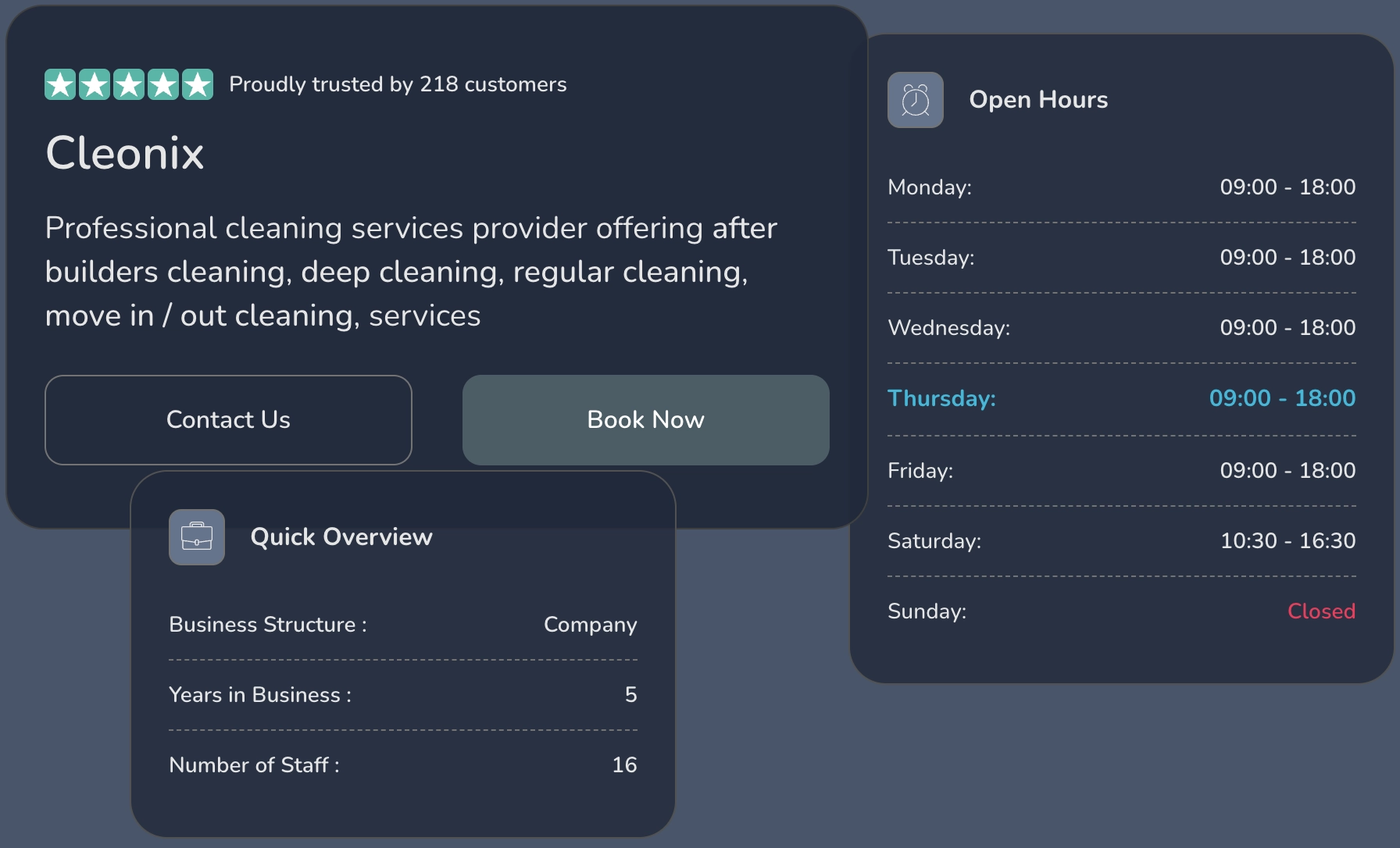Click the alarm clock Open Hours icon

[915, 100]
